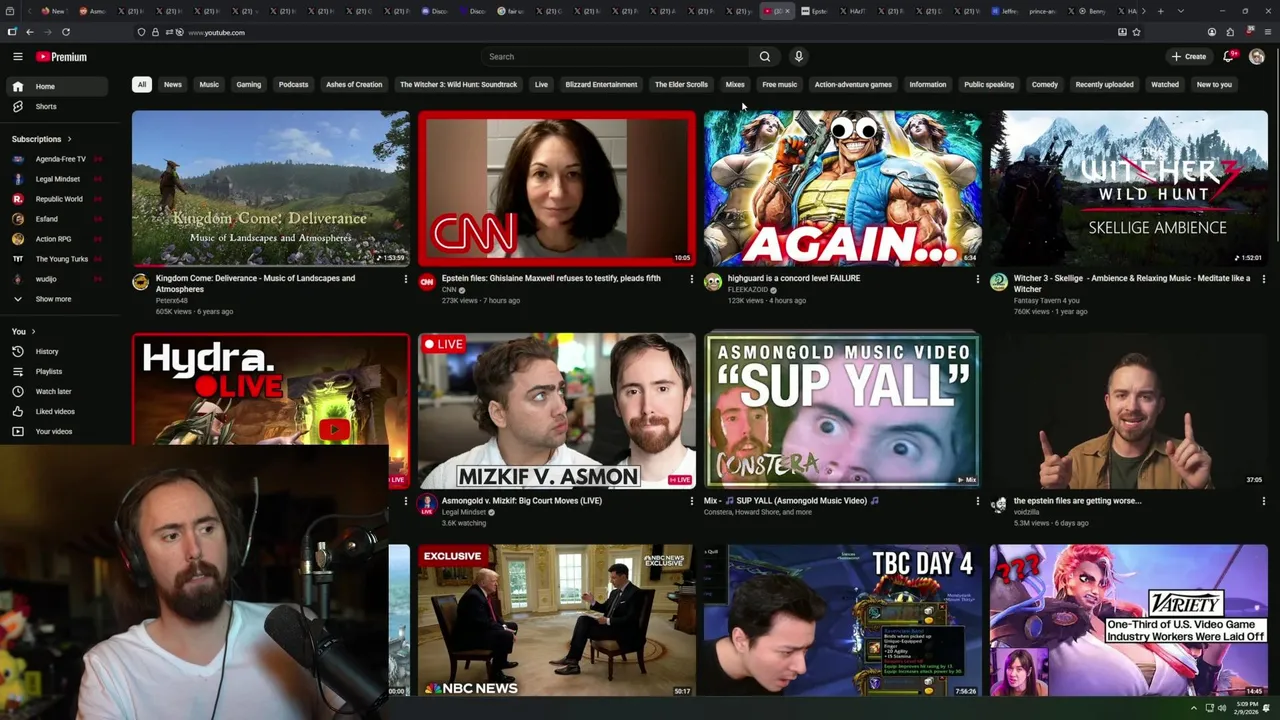The width and height of the screenshot is (1280, 720).
Task: Click into the Search field
Action: click(615, 57)
